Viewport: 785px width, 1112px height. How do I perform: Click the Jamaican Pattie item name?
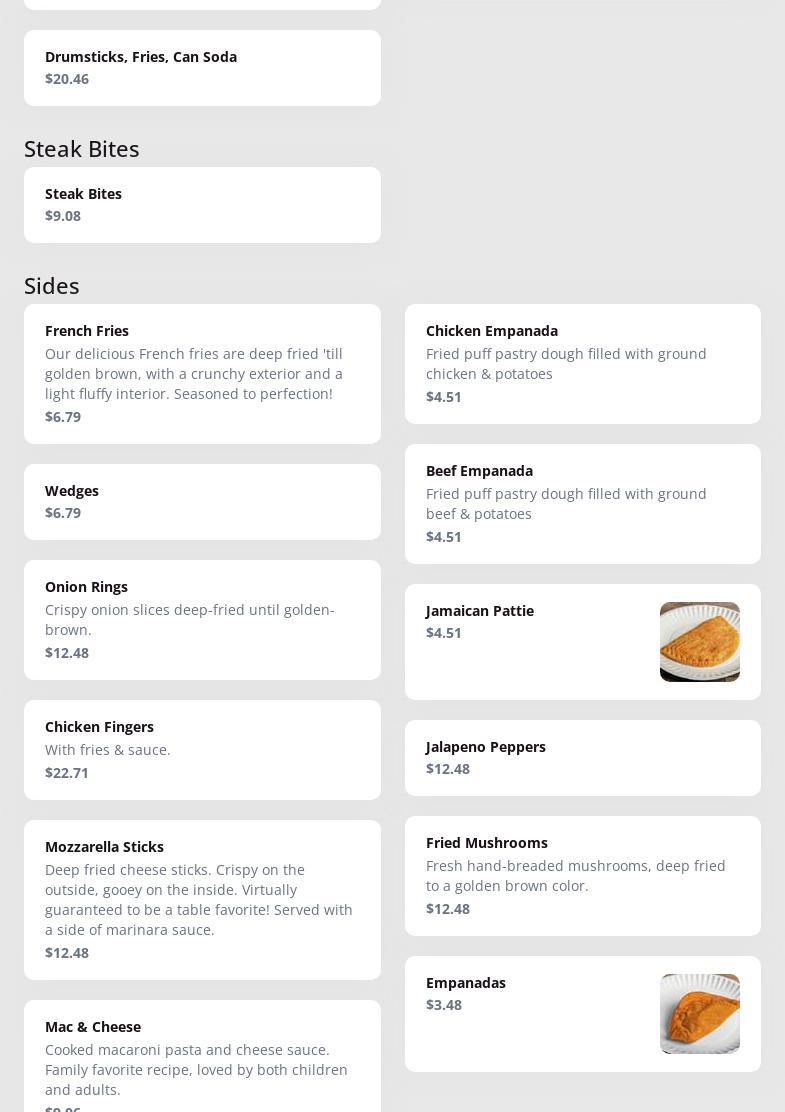coord(480,611)
